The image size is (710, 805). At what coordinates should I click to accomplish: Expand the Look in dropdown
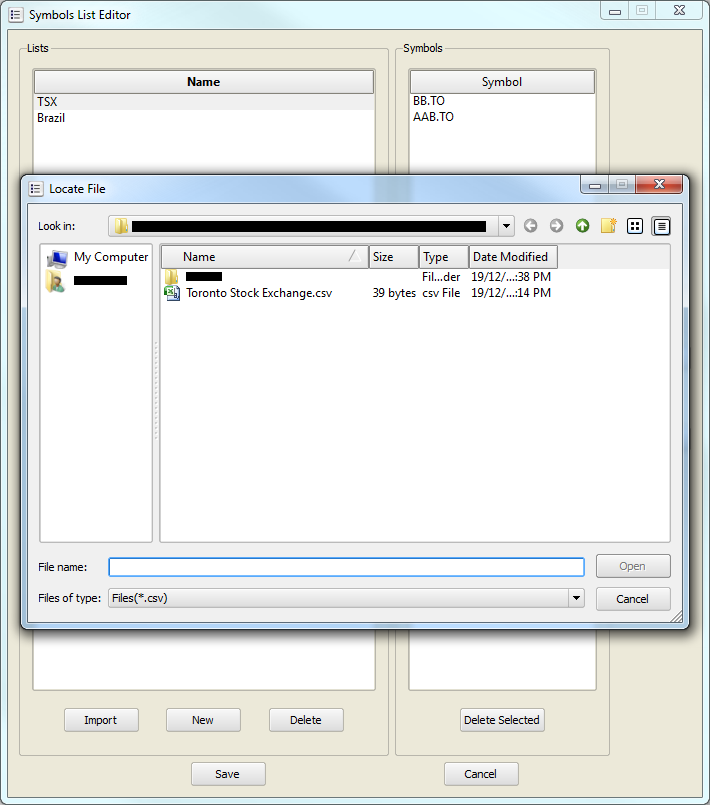(x=506, y=226)
